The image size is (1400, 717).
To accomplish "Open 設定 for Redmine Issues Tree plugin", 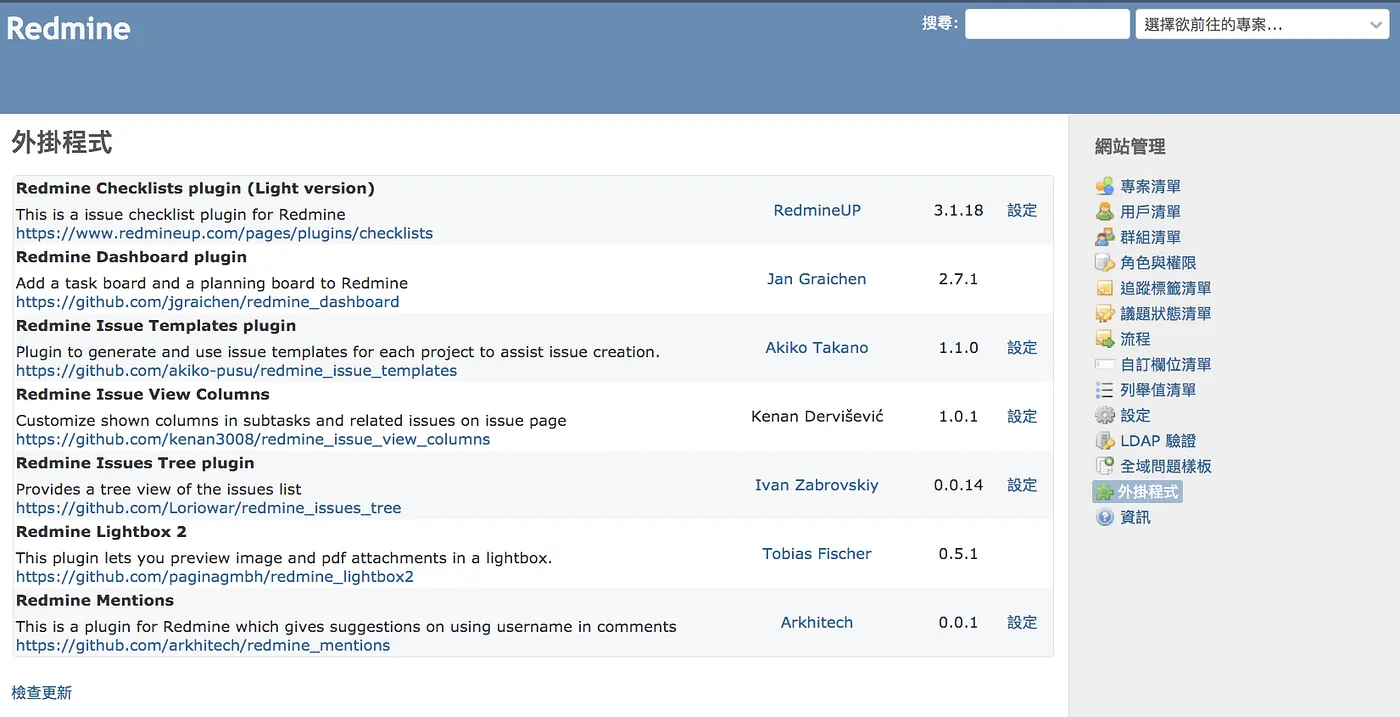I will [x=1022, y=485].
